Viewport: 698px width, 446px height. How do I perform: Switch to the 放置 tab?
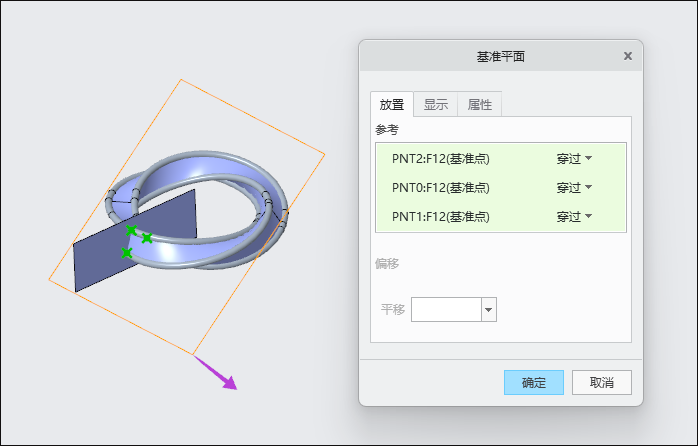pos(392,105)
